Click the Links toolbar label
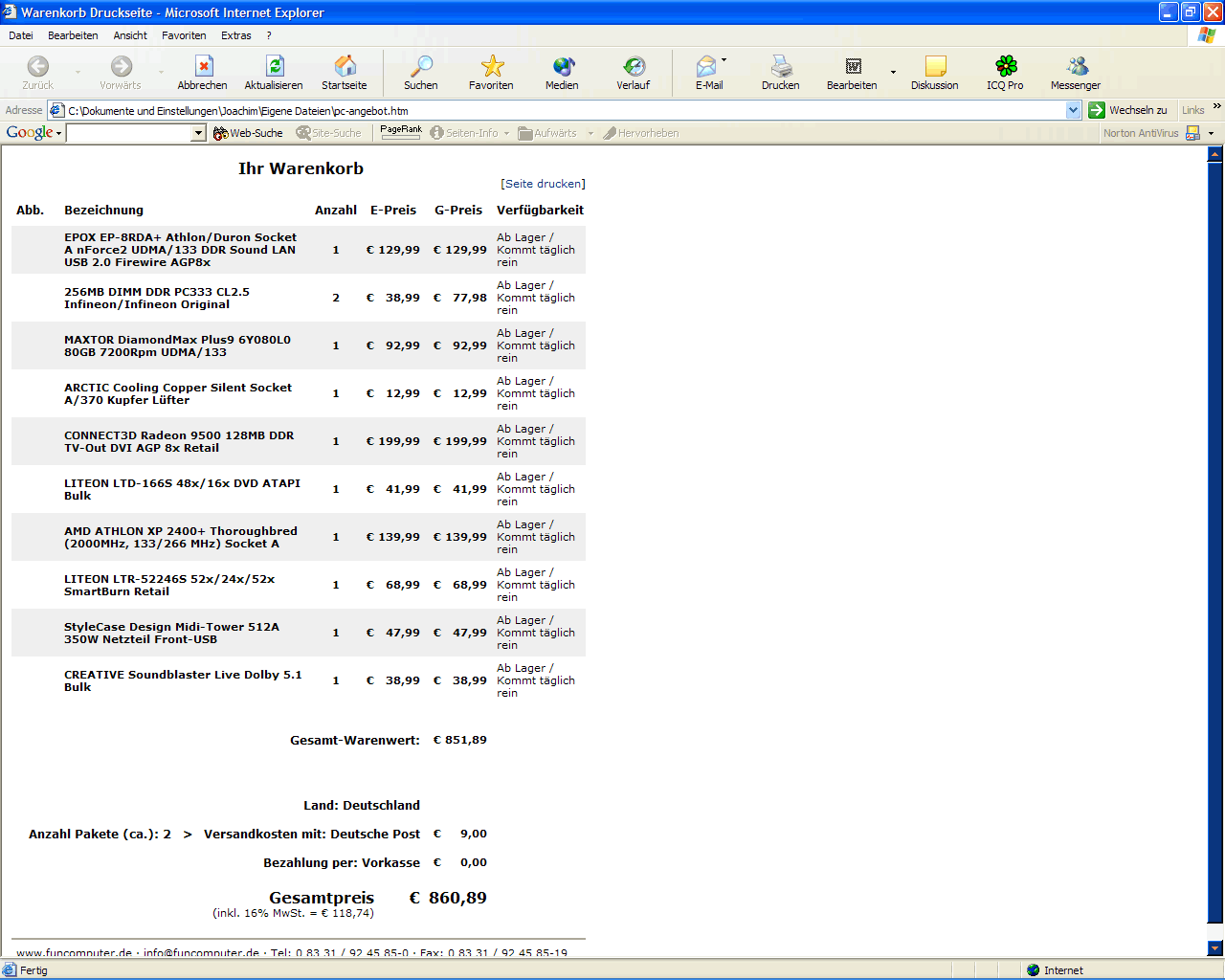 tap(1192, 110)
